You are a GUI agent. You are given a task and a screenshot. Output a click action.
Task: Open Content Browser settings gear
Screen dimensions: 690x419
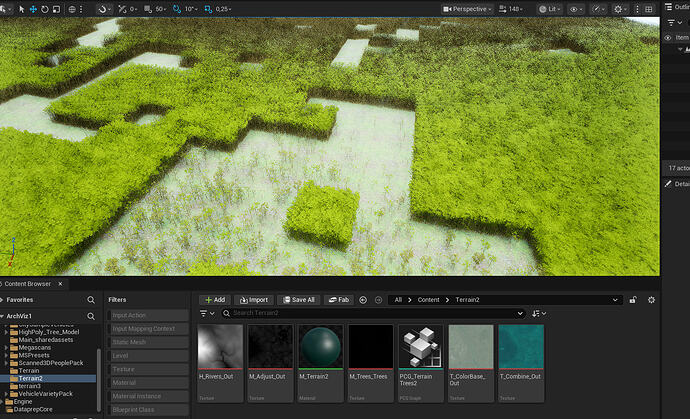point(651,300)
